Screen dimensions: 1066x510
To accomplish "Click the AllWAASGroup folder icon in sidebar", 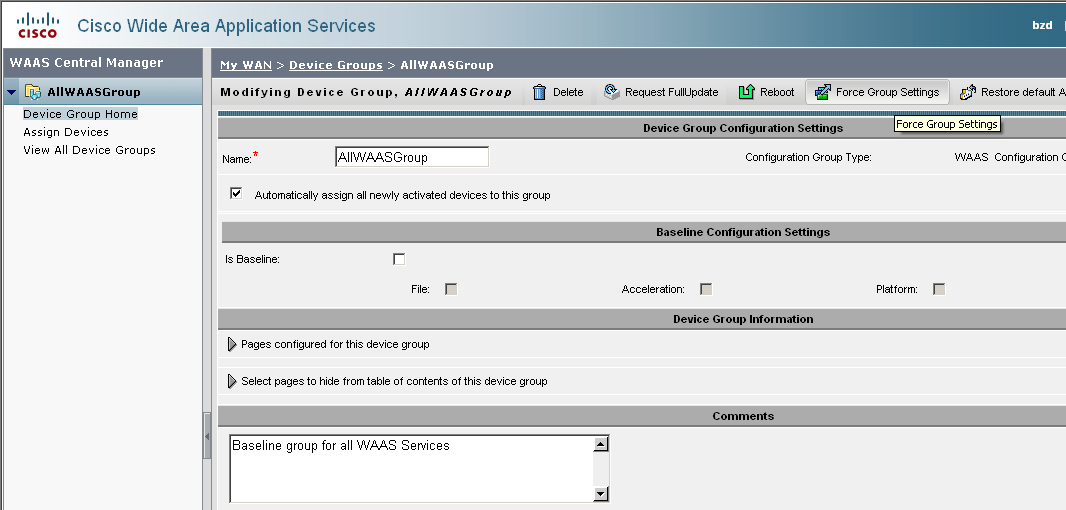I will coord(33,92).
